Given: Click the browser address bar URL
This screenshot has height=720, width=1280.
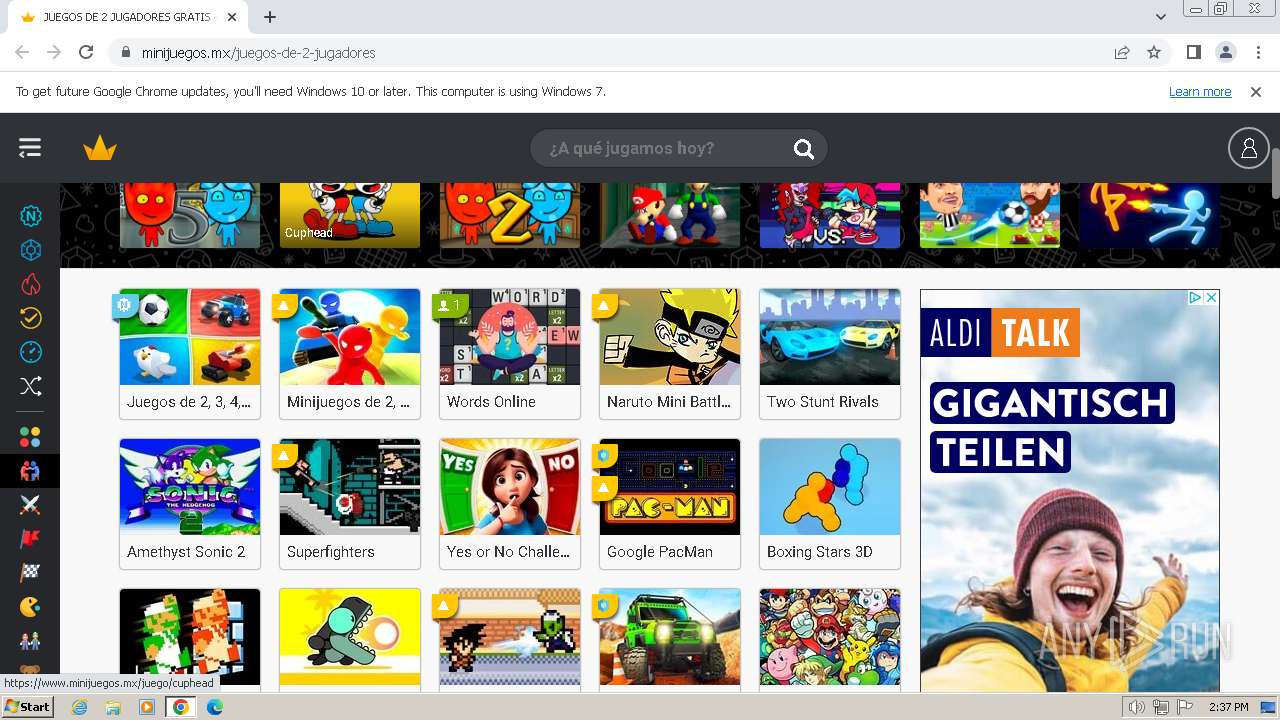Looking at the screenshot, I should pos(259,52).
